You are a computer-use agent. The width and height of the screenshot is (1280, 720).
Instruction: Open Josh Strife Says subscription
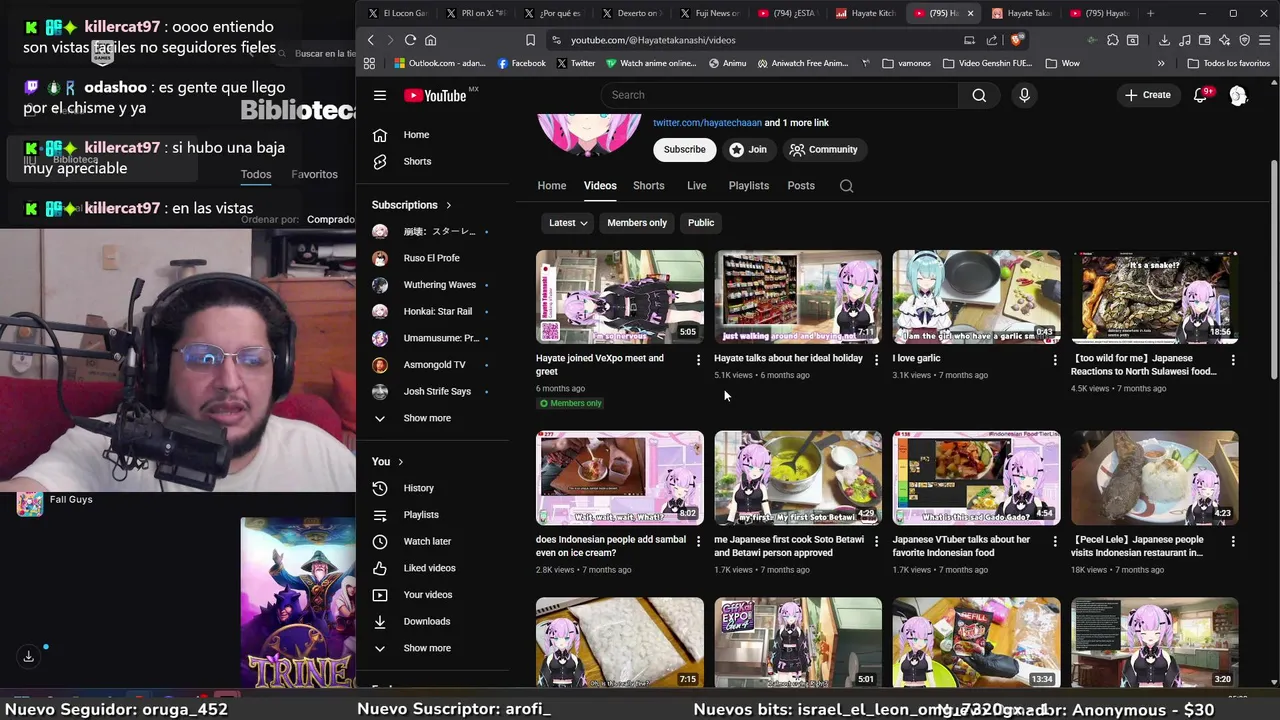[x=436, y=391]
